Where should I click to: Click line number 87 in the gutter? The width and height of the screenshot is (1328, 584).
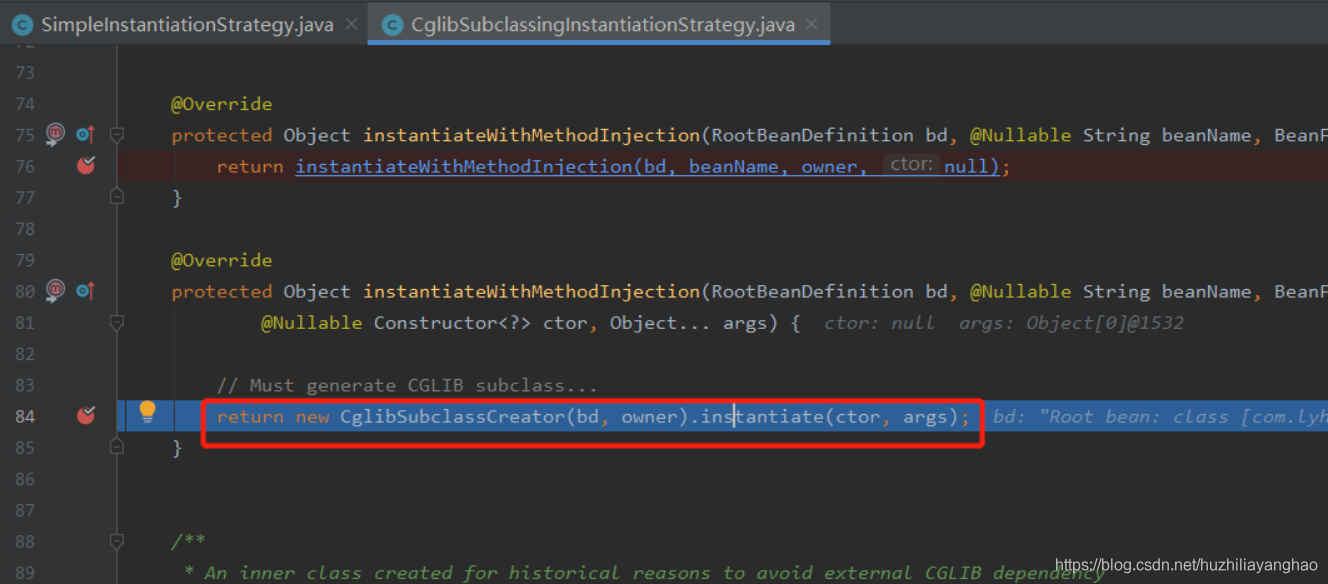23,510
